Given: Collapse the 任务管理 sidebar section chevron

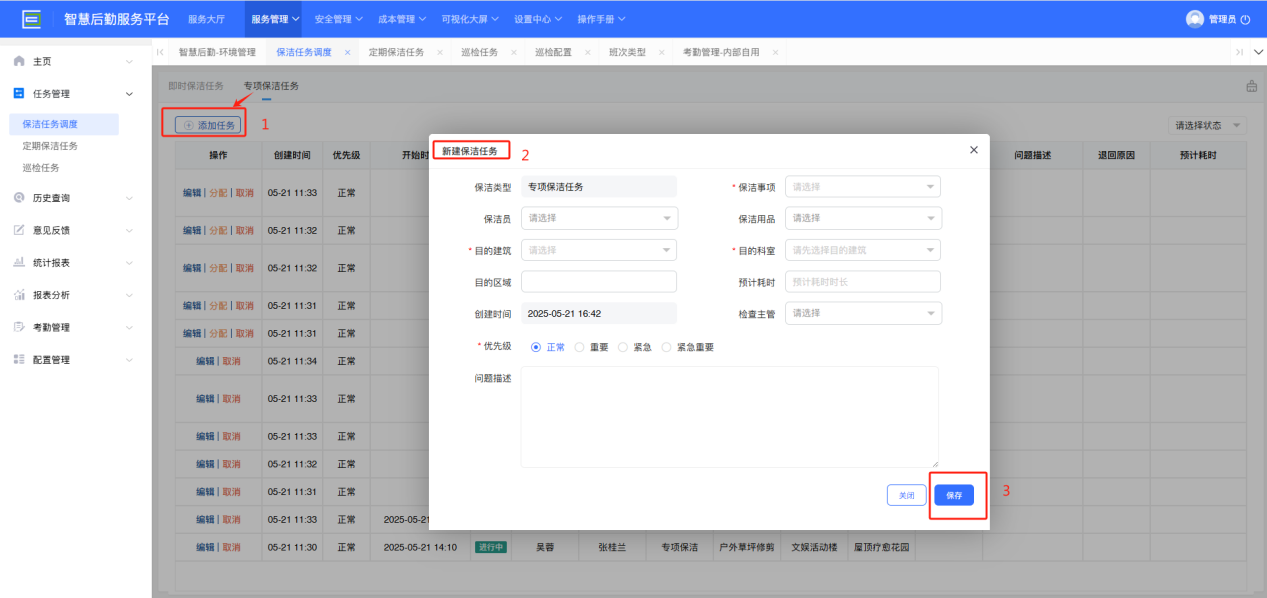Looking at the screenshot, I should tap(129, 94).
